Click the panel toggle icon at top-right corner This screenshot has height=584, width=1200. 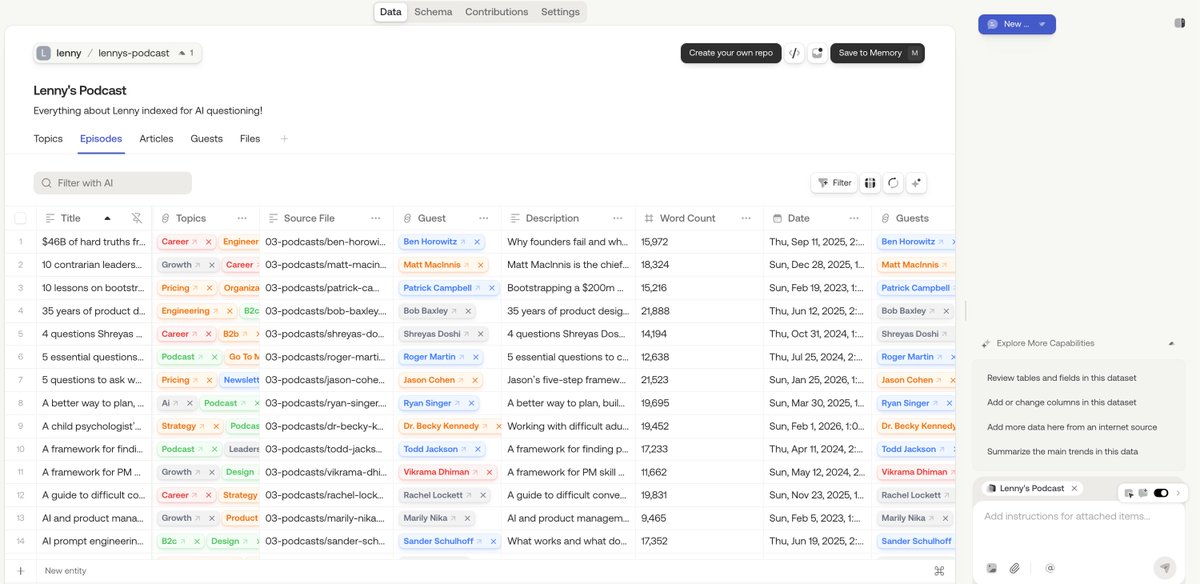[x=1180, y=23]
